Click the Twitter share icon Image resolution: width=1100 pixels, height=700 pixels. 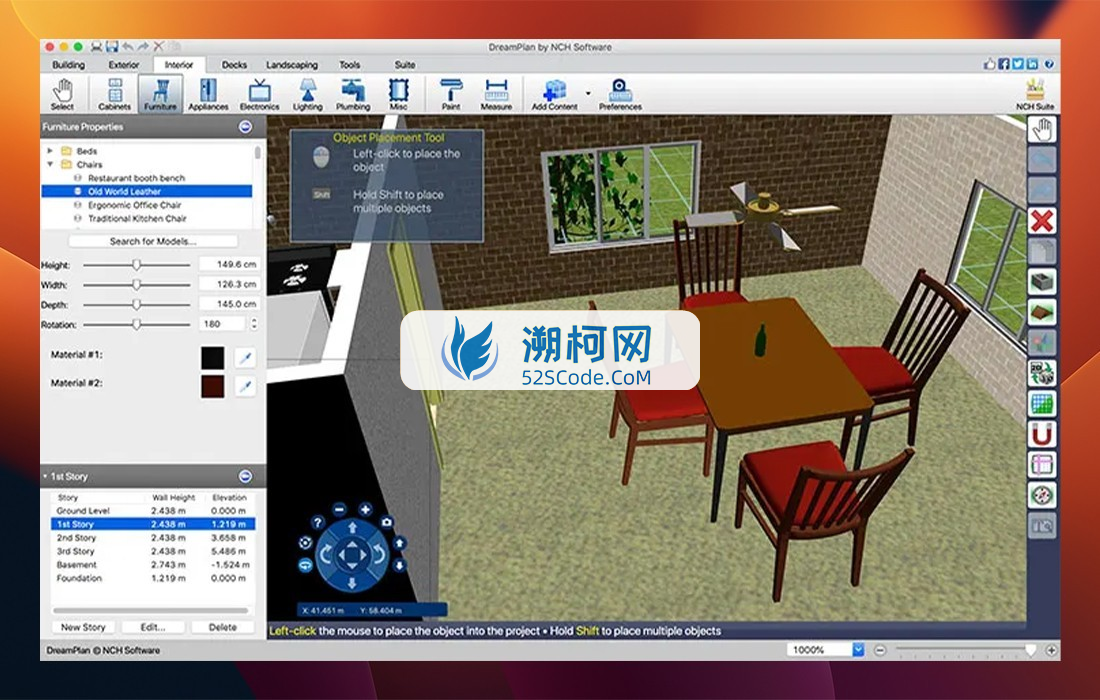[1018, 64]
